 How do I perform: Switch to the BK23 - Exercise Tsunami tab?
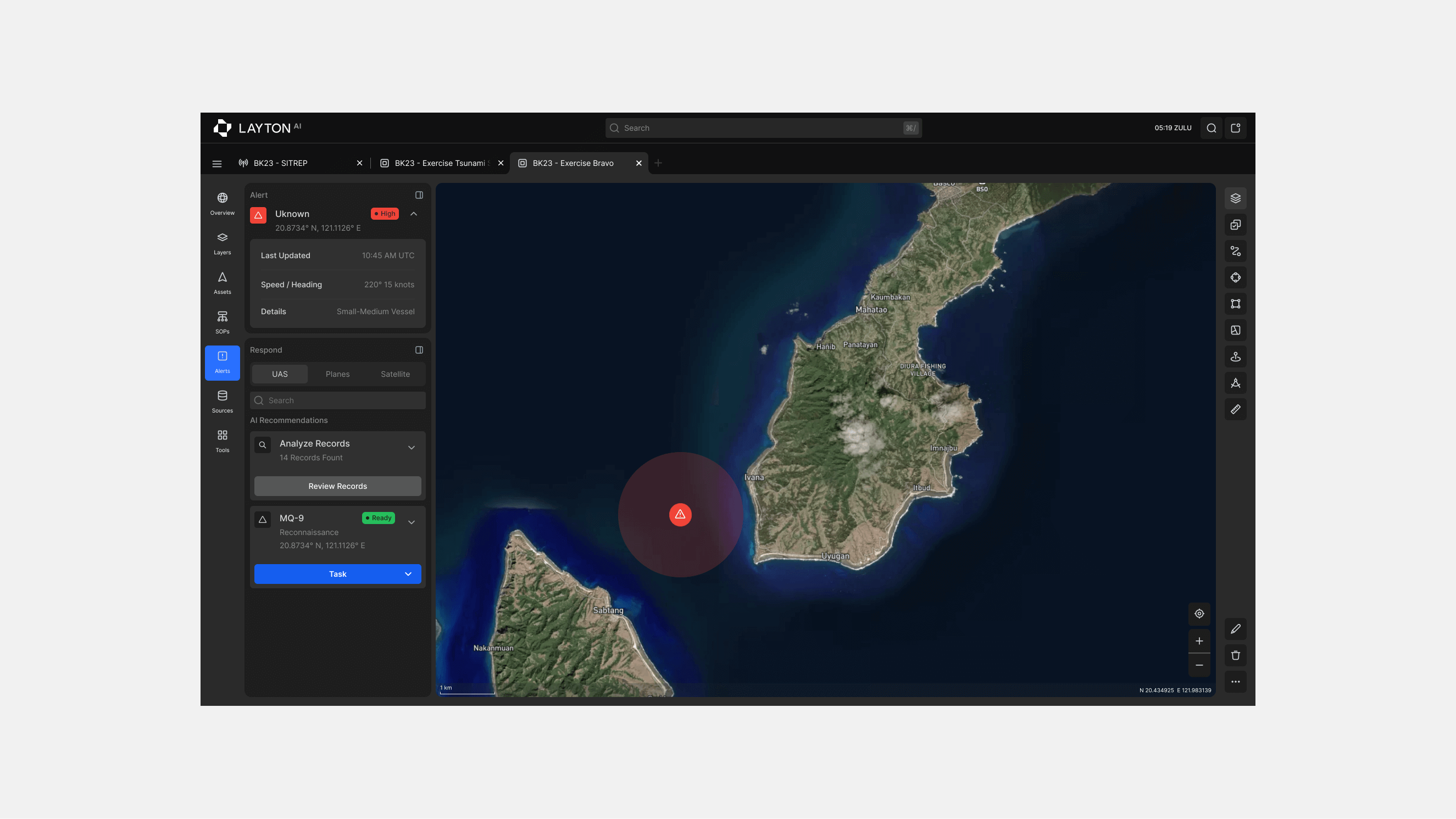442,163
